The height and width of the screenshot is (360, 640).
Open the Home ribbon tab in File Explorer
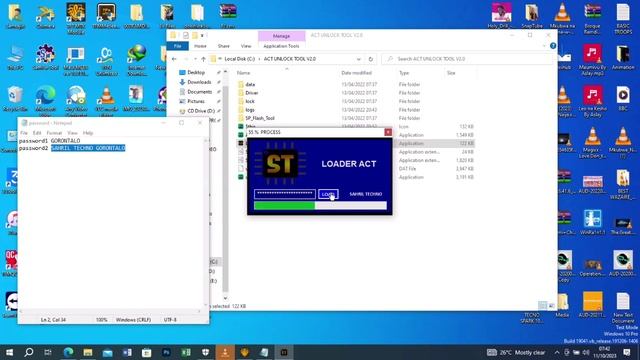[200, 46]
